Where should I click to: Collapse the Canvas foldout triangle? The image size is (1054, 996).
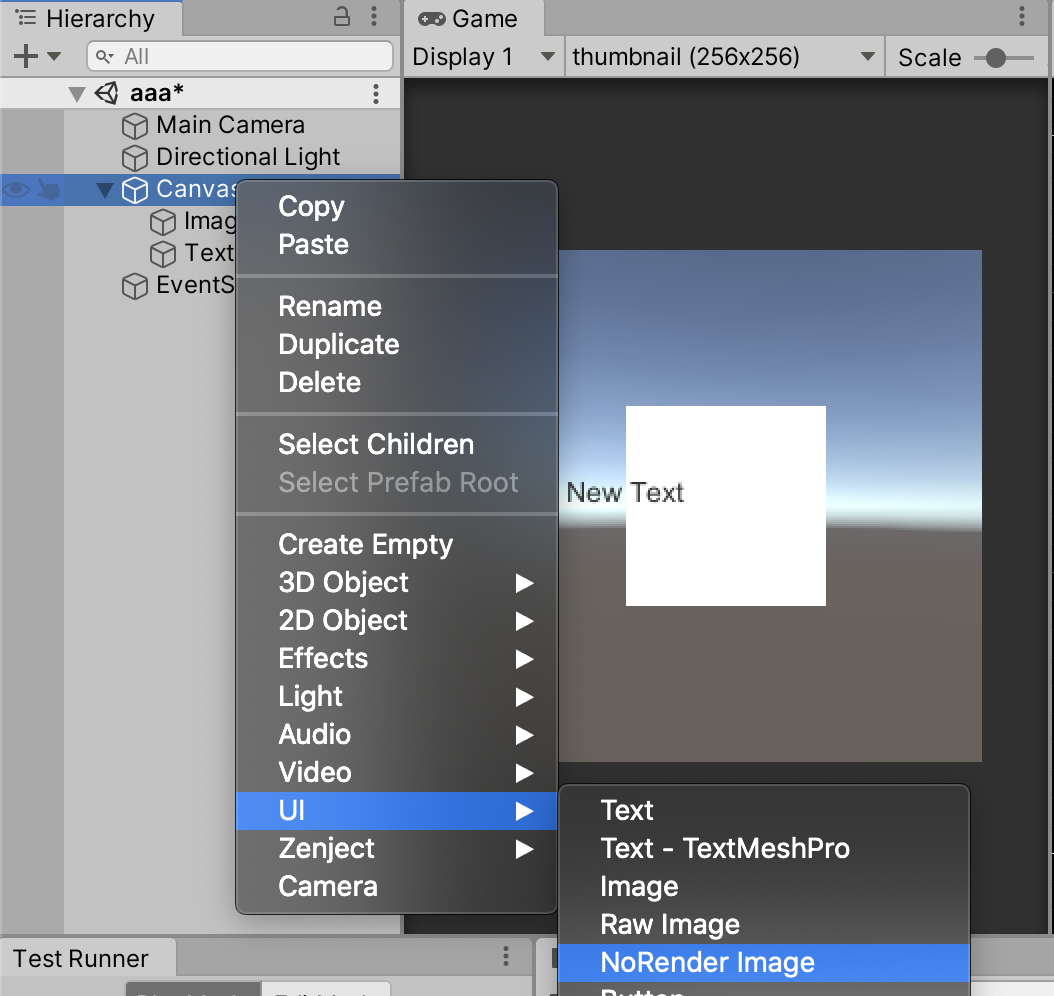[105, 190]
